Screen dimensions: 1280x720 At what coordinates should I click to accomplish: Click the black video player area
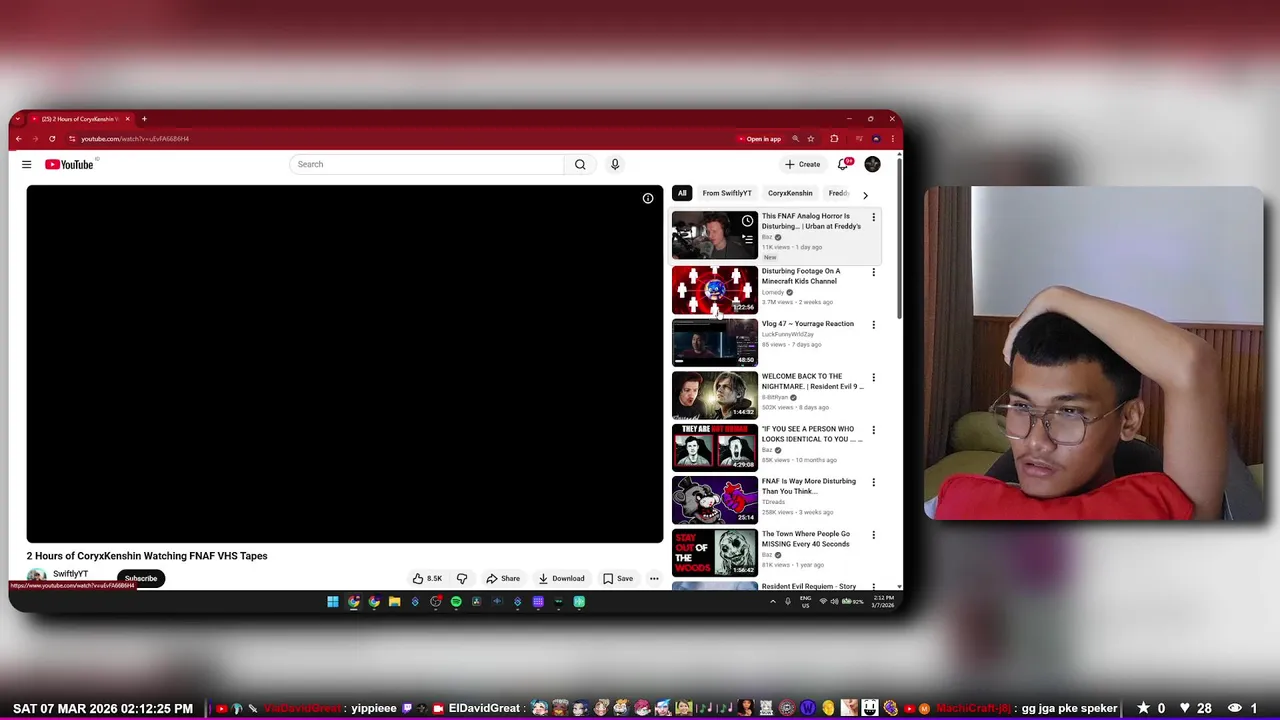click(x=345, y=364)
